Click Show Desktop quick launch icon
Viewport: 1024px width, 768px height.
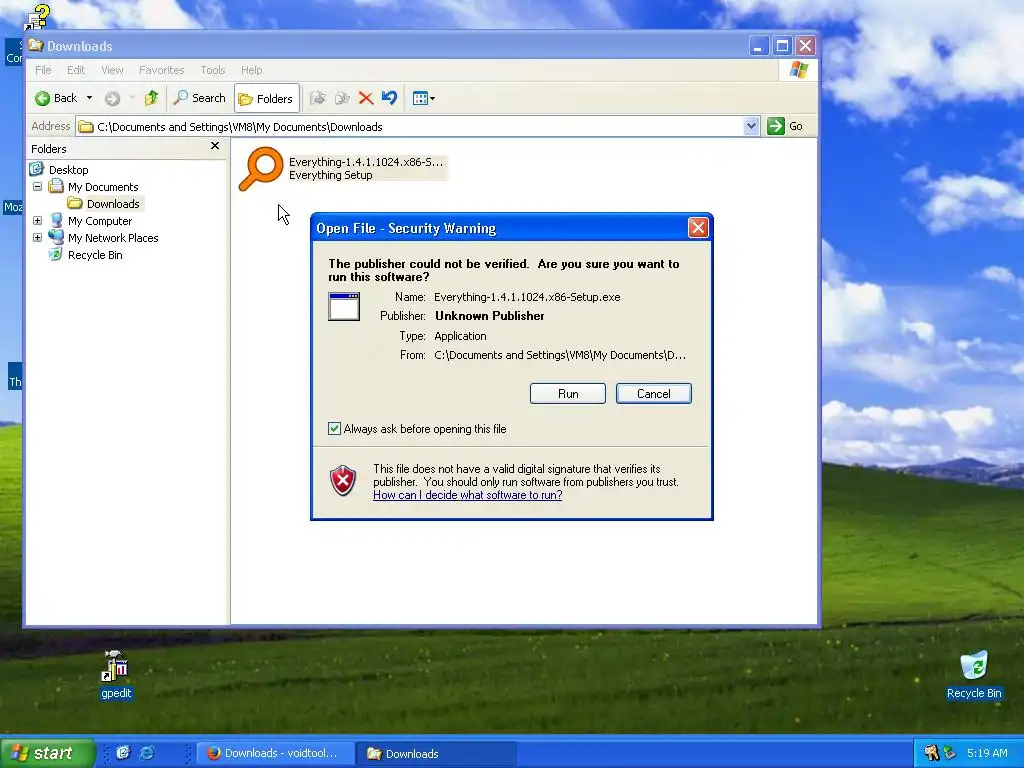coord(123,753)
